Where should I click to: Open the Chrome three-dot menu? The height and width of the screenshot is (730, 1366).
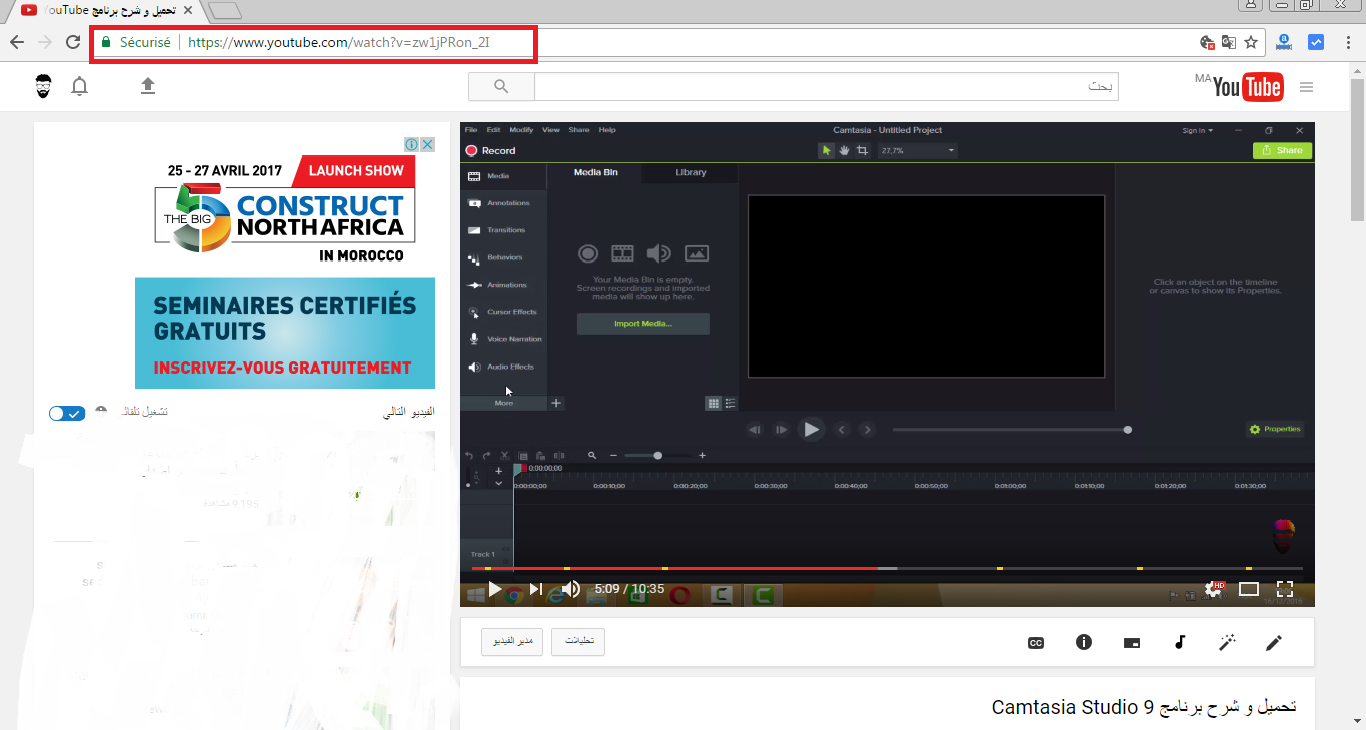coord(1348,43)
